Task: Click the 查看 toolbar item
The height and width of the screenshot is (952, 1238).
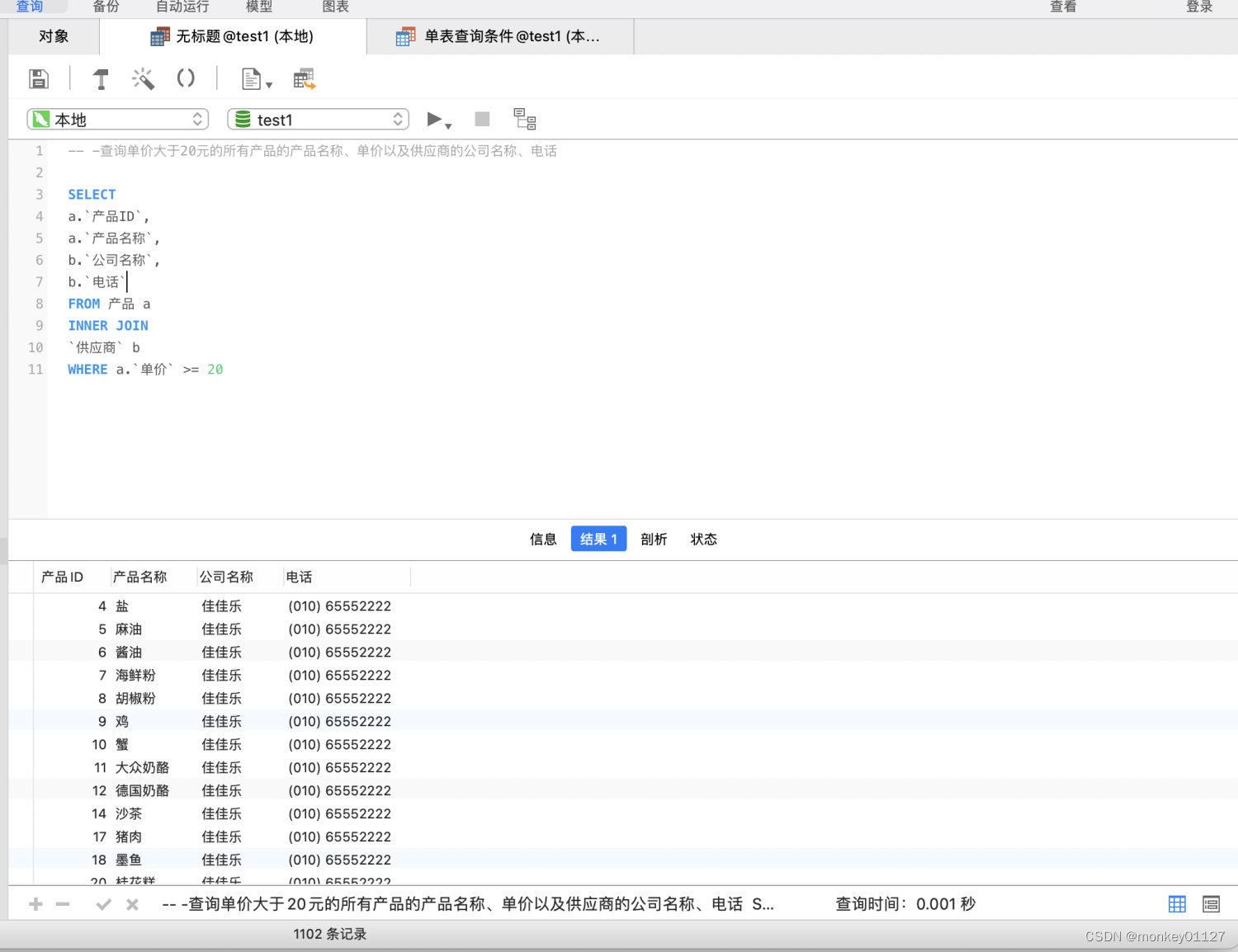Action: [1063, 7]
